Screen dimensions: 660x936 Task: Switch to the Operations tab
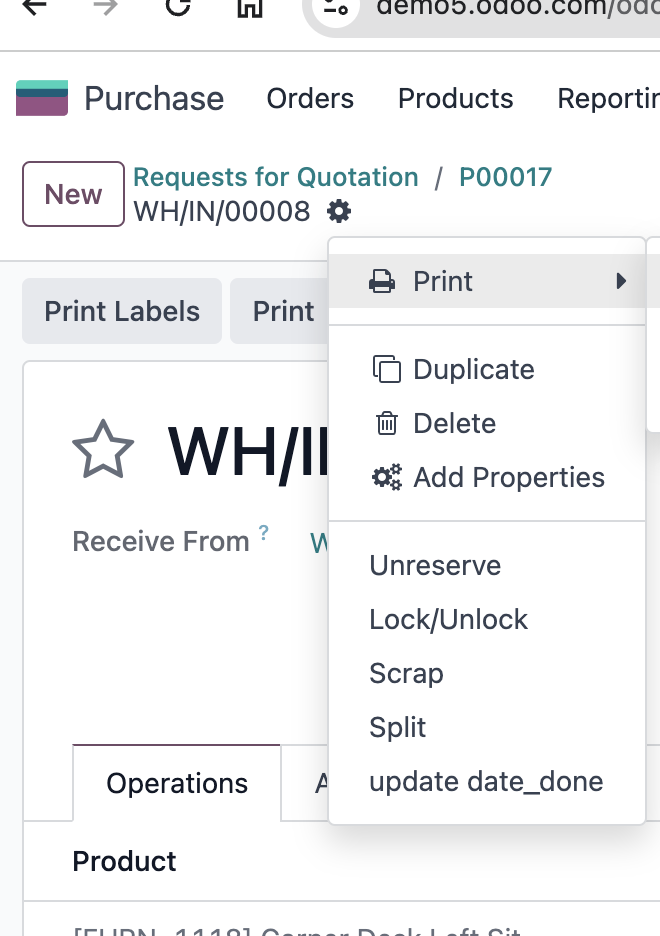tap(177, 783)
